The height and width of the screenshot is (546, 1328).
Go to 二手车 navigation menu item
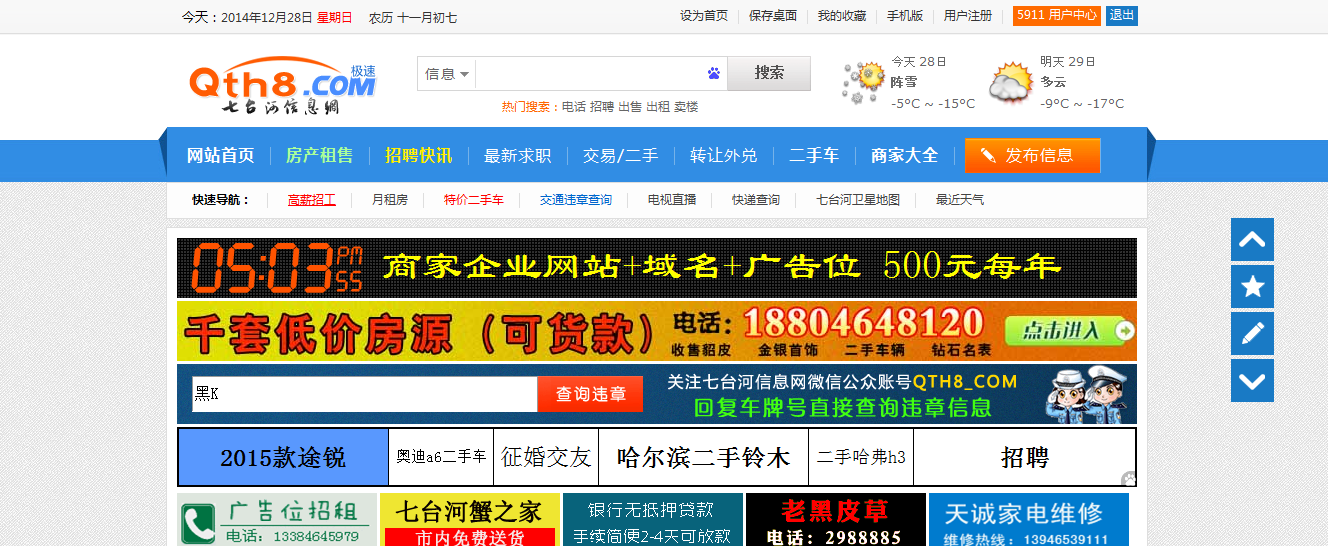813,156
